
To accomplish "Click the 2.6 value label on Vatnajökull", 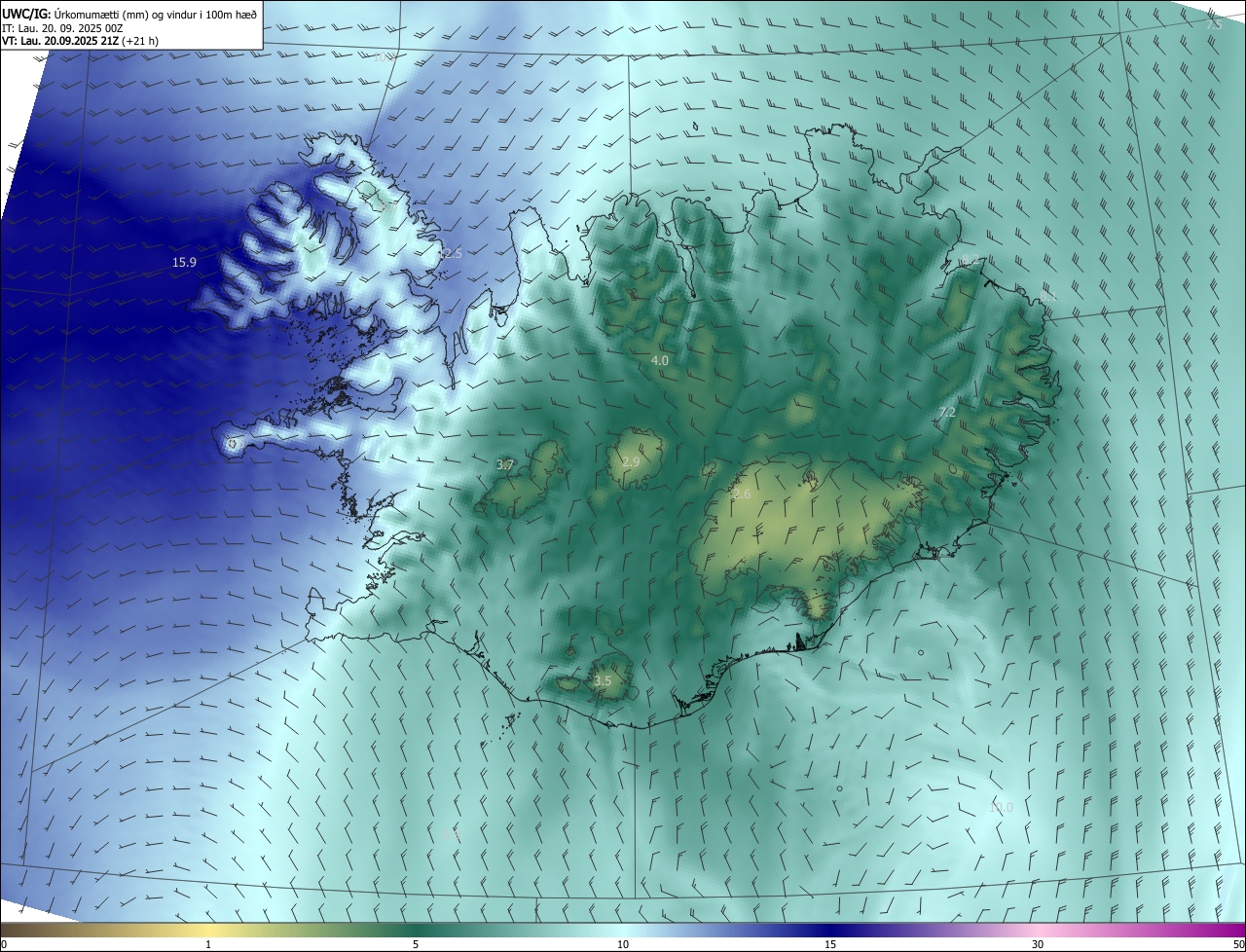I will [742, 494].
